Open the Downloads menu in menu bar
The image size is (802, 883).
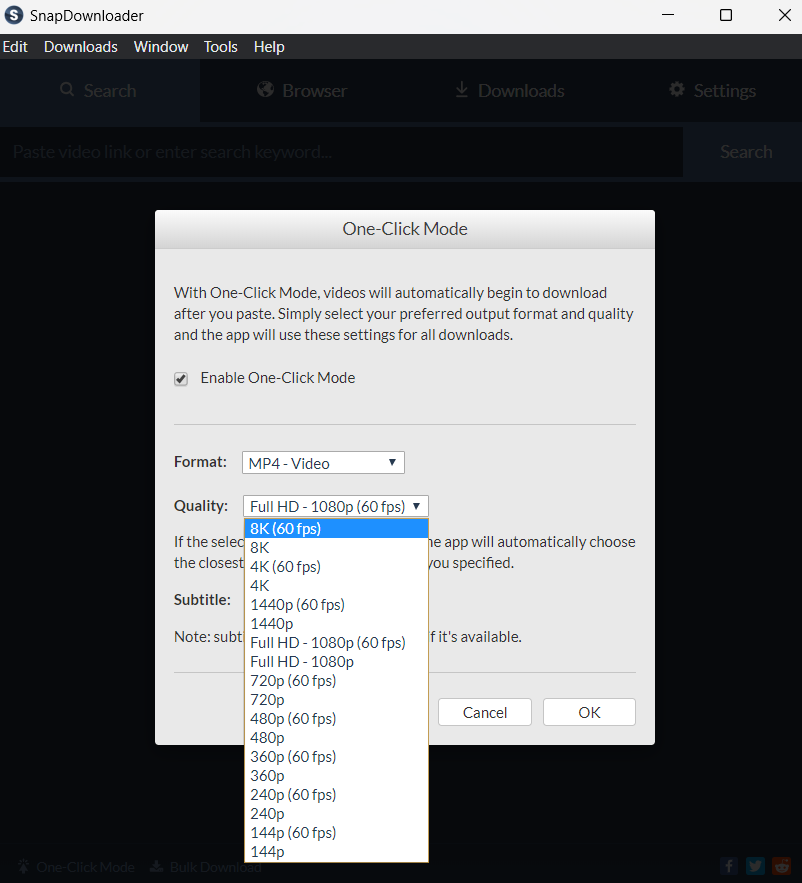pos(81,47)
